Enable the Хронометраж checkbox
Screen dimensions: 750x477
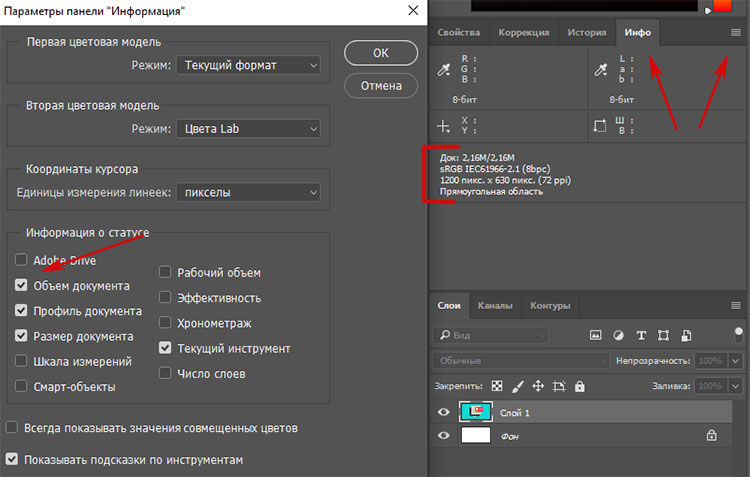(x=165, y=323)
